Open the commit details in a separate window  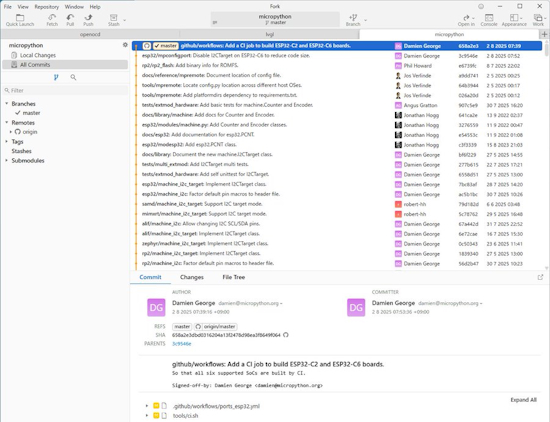(541, 277)
